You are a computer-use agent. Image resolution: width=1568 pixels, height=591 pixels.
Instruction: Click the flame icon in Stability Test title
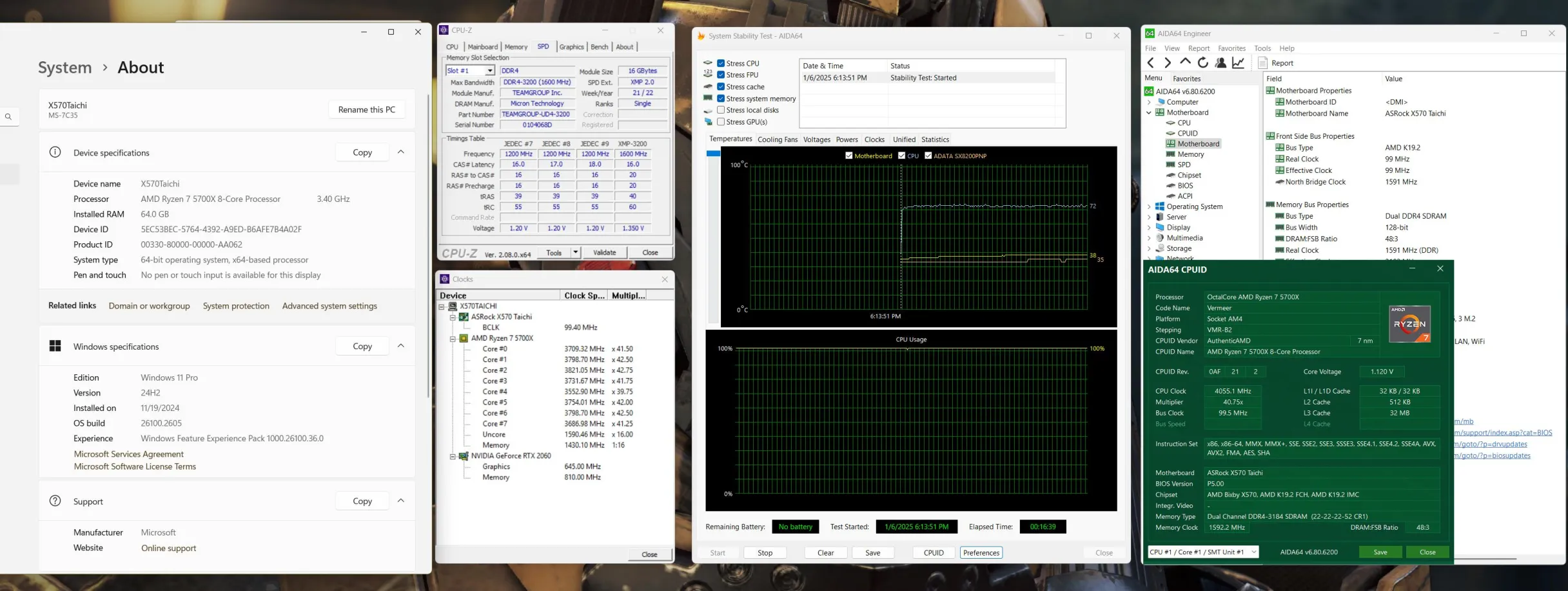point(701,36)
